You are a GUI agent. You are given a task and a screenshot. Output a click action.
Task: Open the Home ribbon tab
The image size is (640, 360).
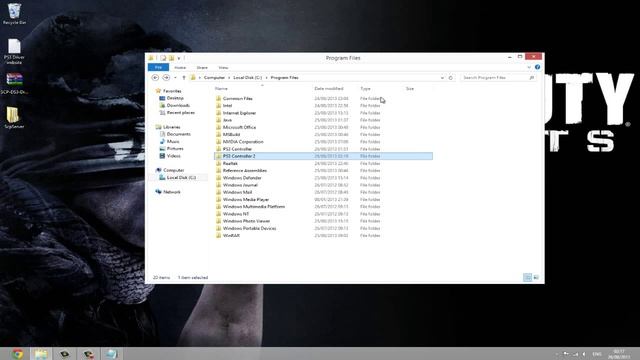tap(180, 67)
